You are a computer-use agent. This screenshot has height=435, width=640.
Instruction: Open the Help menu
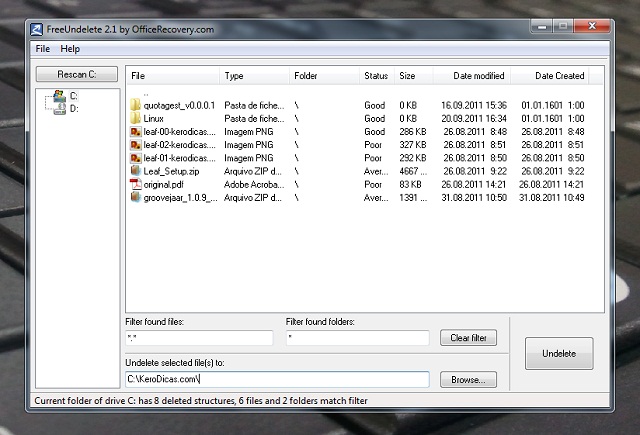click(x=70, y=49)
